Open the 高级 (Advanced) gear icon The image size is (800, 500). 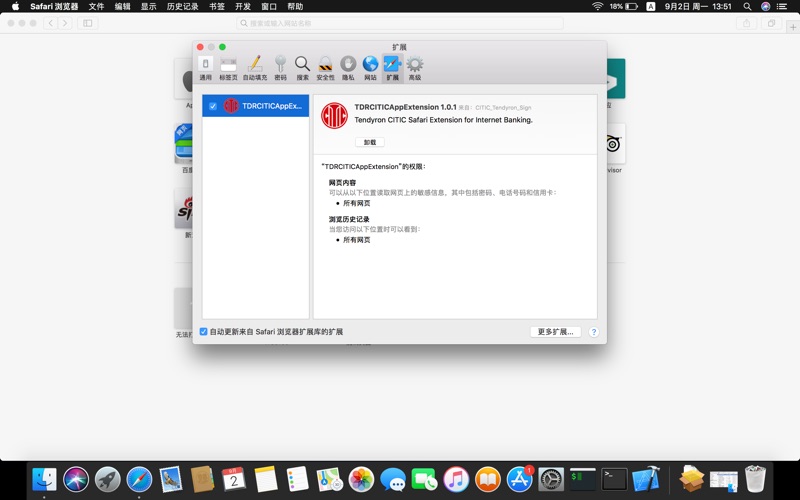click(x=414, y=66)
